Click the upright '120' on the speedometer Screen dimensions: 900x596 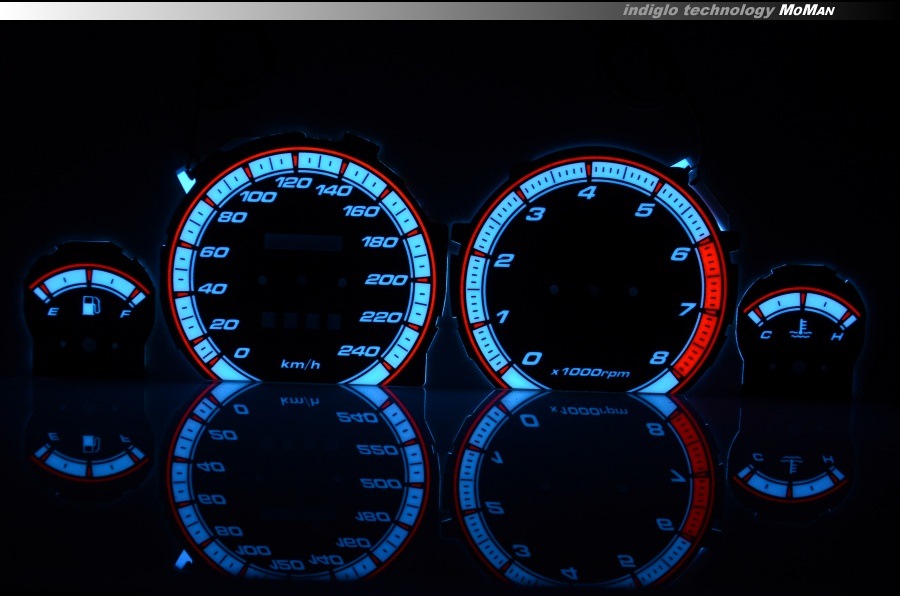pyautogui.click(x=293, y=183)
